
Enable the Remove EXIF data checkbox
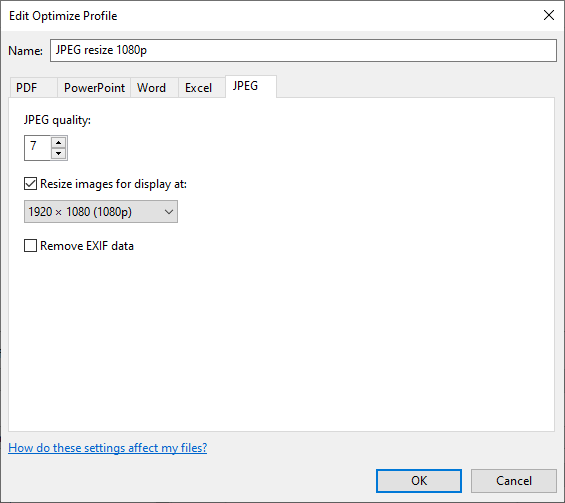30,246
